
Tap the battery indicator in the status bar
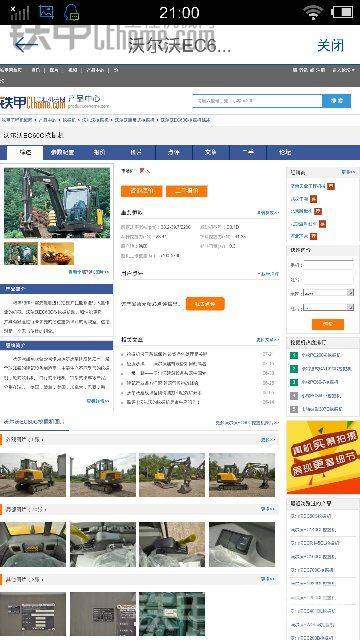pyautogui.click(x=342, y=12)
